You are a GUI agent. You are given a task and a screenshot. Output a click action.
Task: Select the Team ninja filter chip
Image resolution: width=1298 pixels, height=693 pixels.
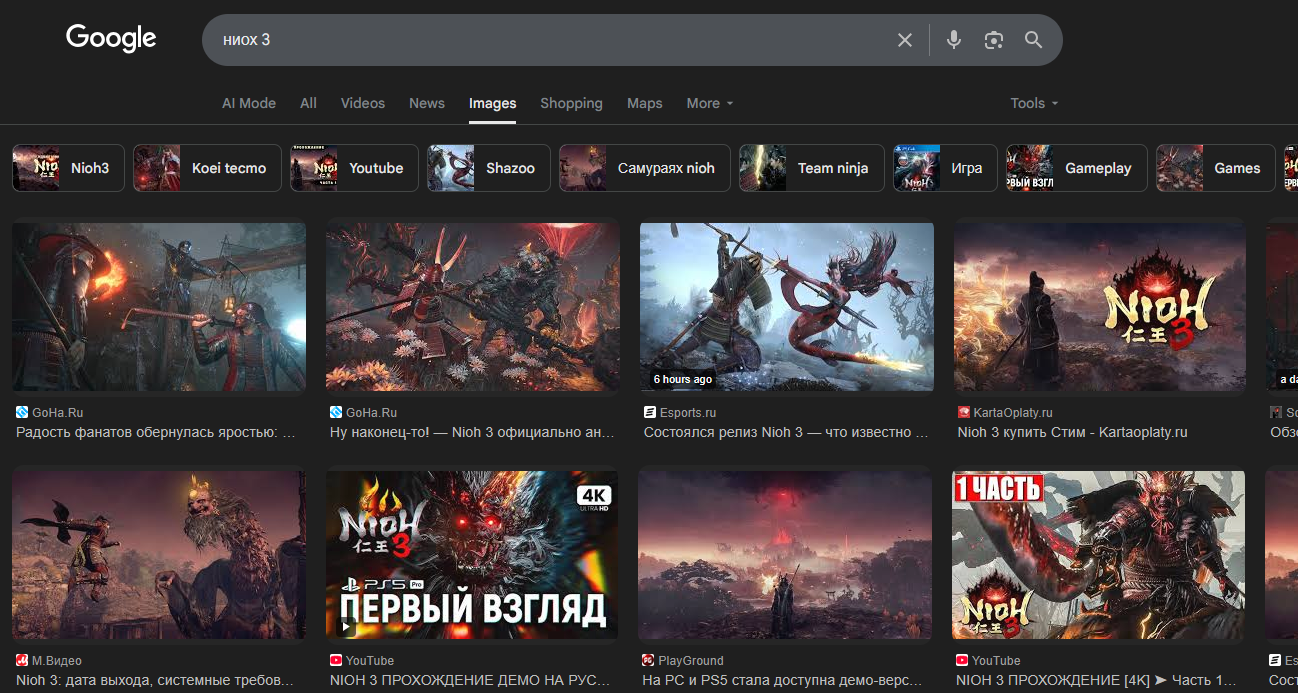[x=812, y=168]
